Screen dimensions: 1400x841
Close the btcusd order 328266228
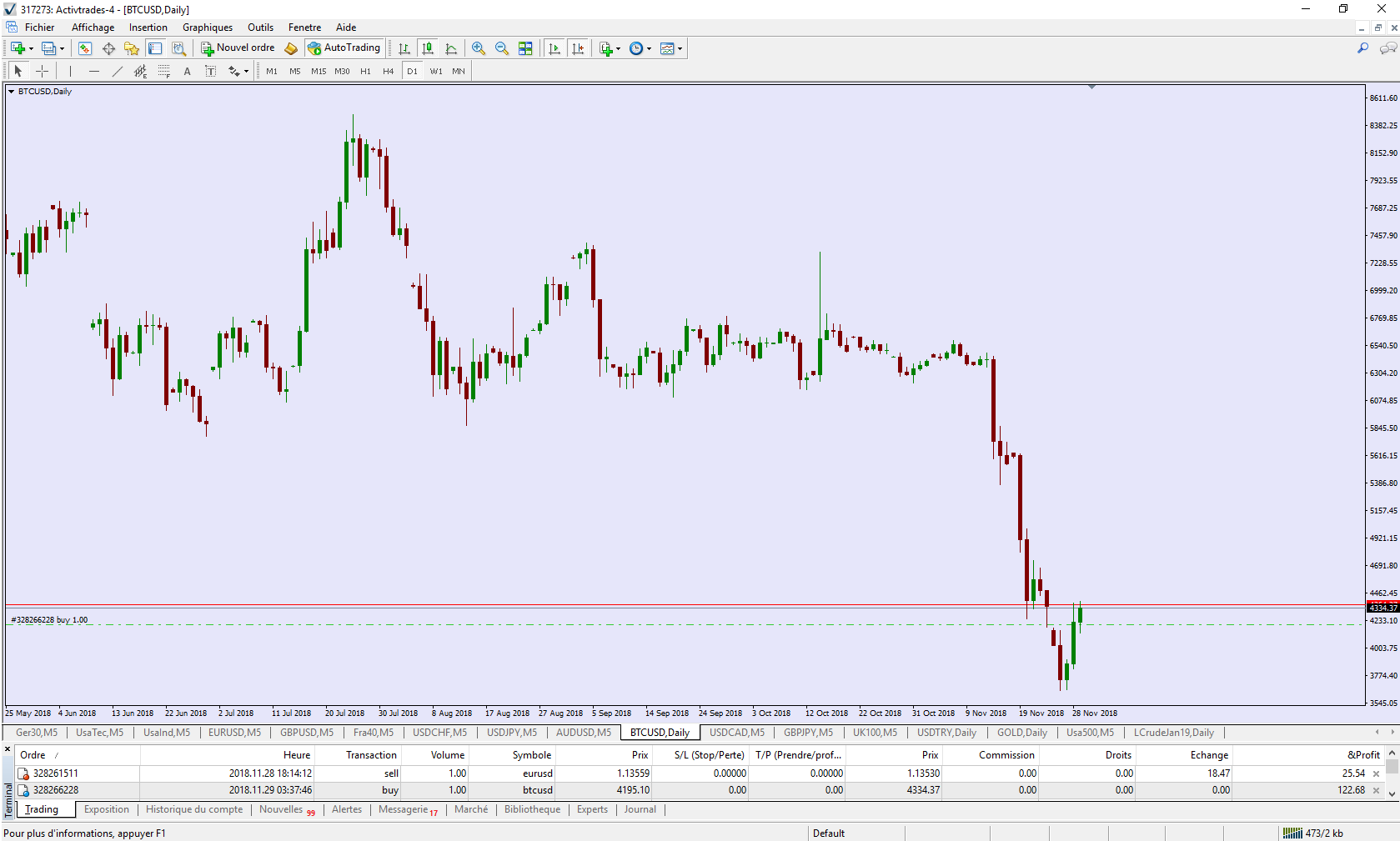click(1376, 790)
